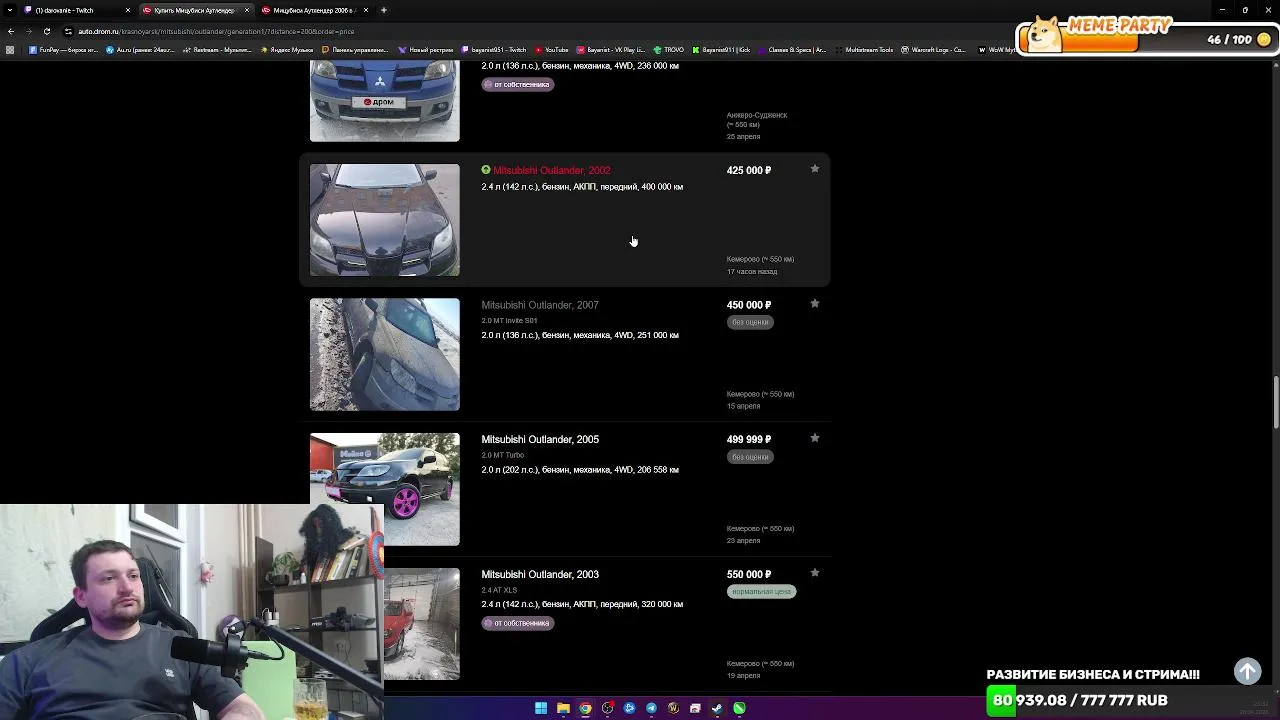Image resolution: width=1280 pixels, height=720 pixels.
Task: Open the Mitsubishi Outlander, 2005 listing title
Action: point(540,439)
